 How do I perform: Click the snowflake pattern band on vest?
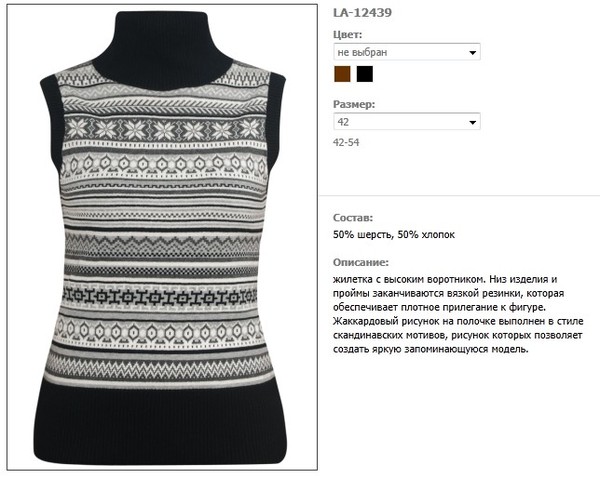[165, 129]
